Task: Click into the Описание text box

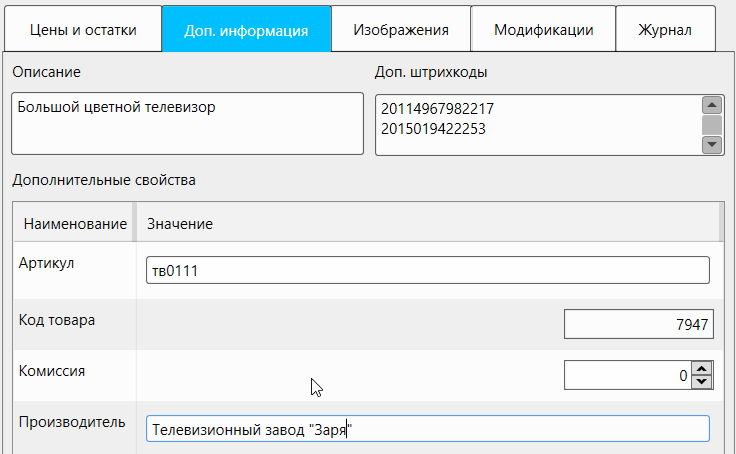Action: [x=188, y=124]
